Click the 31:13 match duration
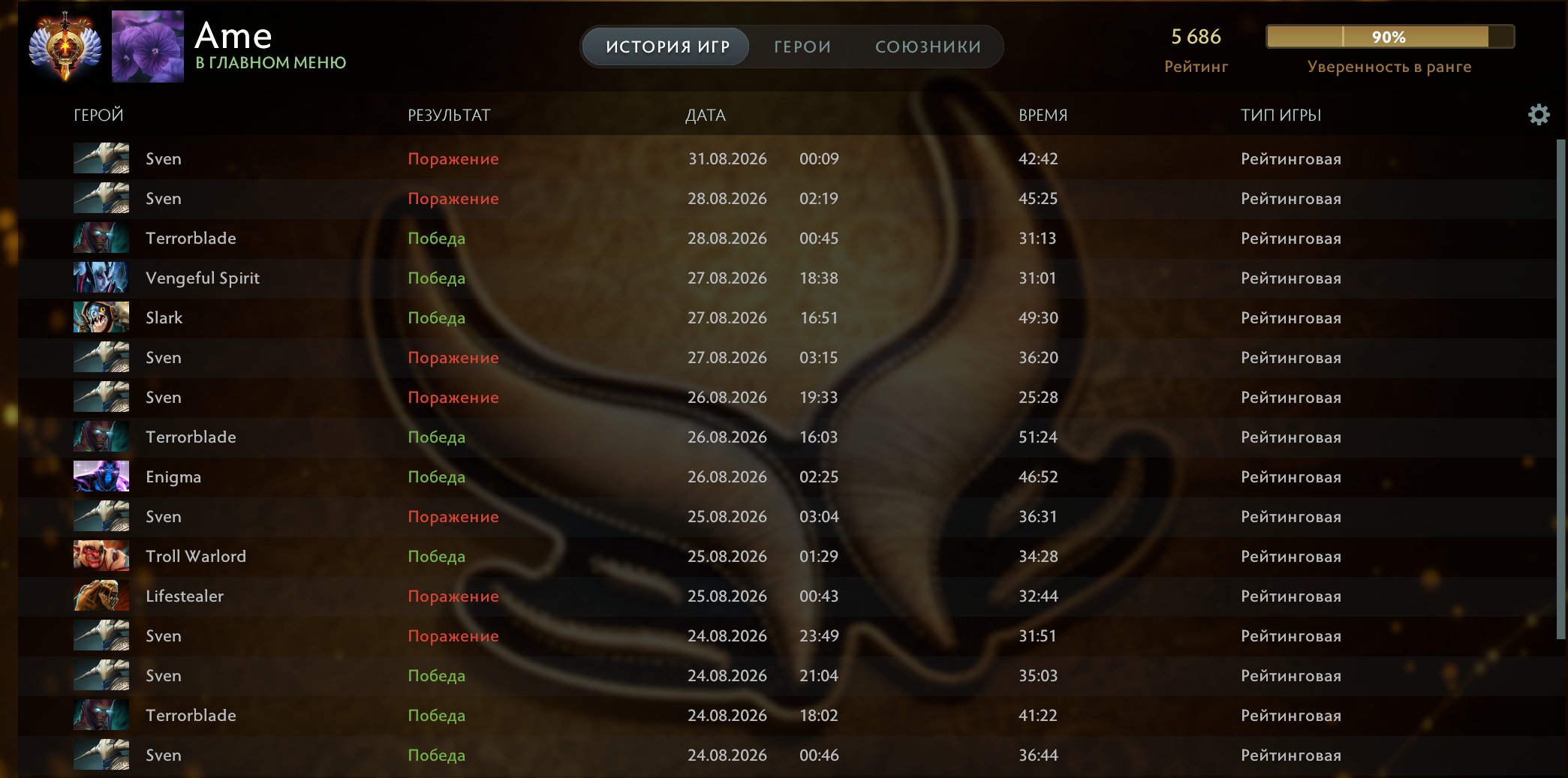The height and width of the screenshot is (778, 1568). (x=1037, y=238)
